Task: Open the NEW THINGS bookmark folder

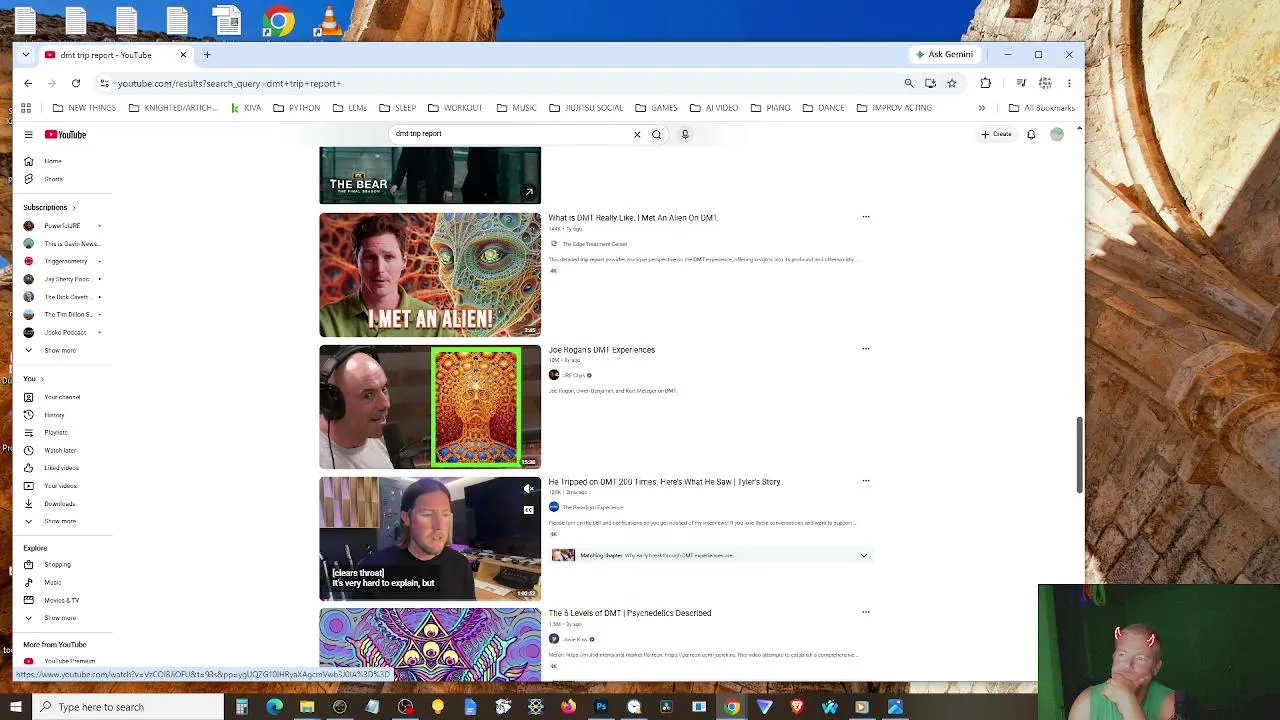Action: click(x=84, y=108)
